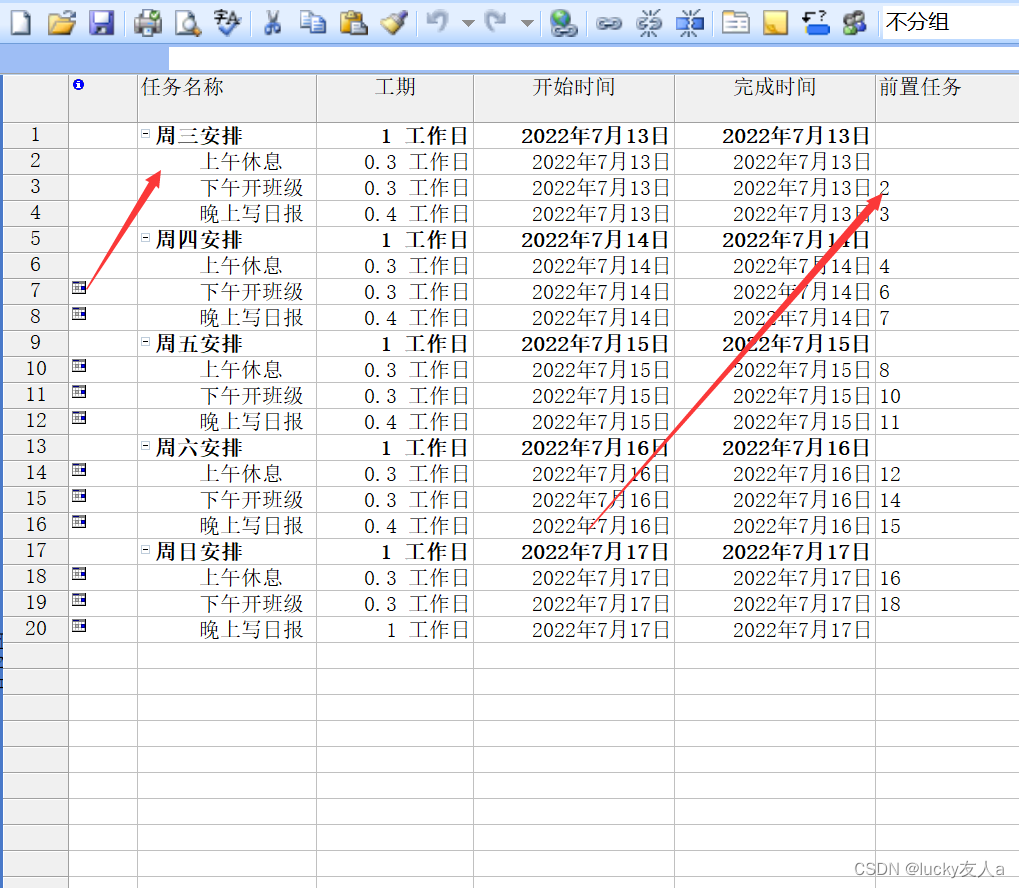Screen dimensions: 1019x888
Task: Select row header number 13
Action: [x=36, y=447]
